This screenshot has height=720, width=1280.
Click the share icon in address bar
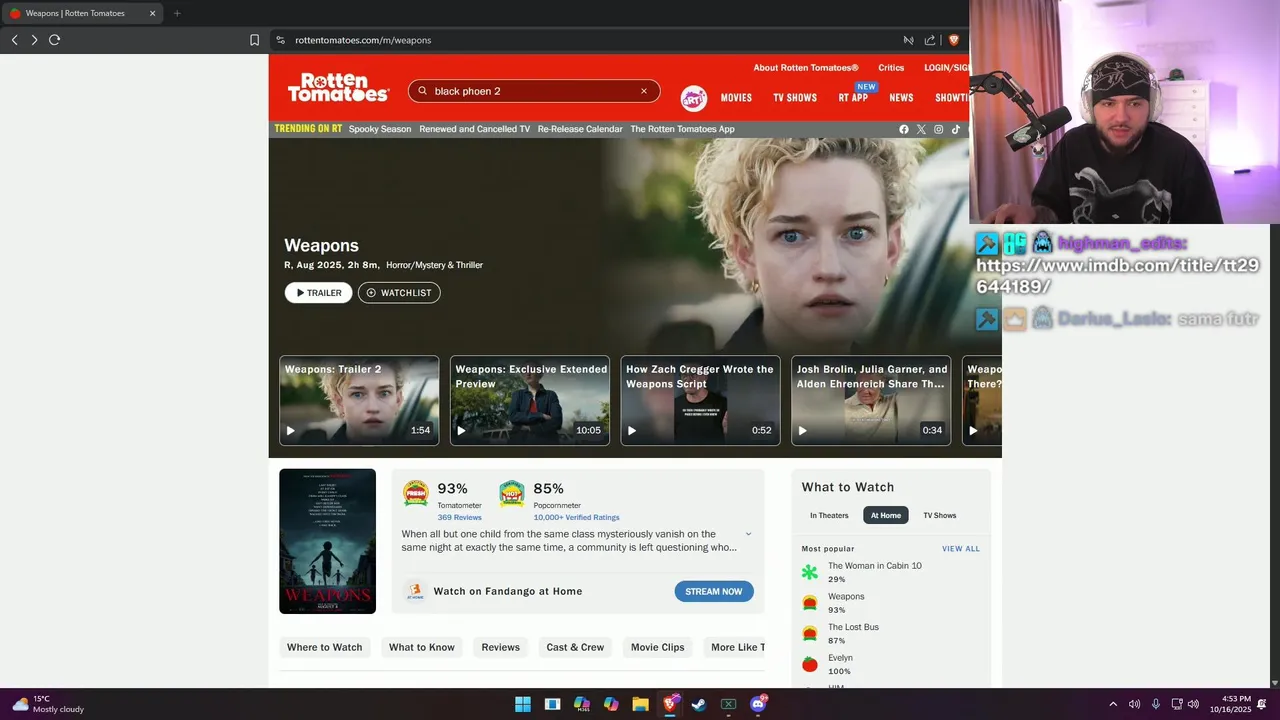(x=930, y=40)
